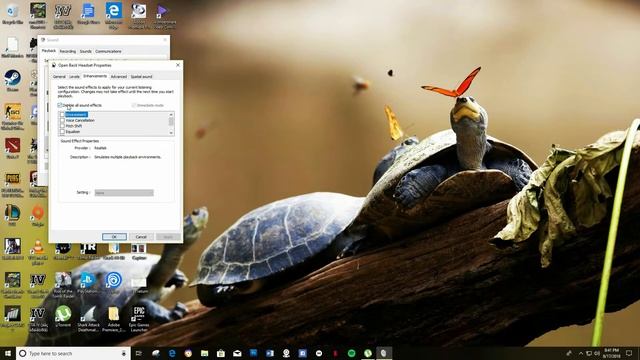Click the Cortana microphone icon
The height and width of the screenshot is (360, 640).
124,353
